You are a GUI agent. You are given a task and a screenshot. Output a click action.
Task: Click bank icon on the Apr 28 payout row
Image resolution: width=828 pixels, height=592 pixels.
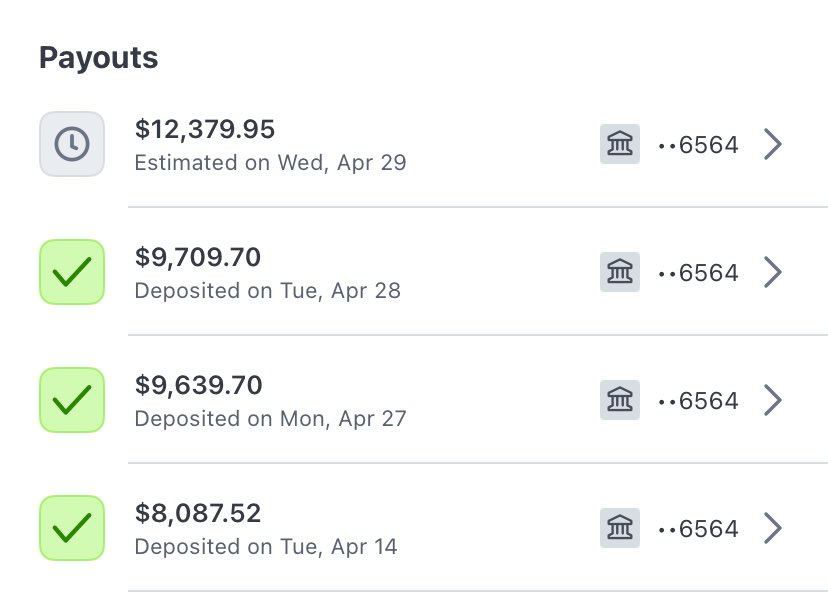coord(619,272)
